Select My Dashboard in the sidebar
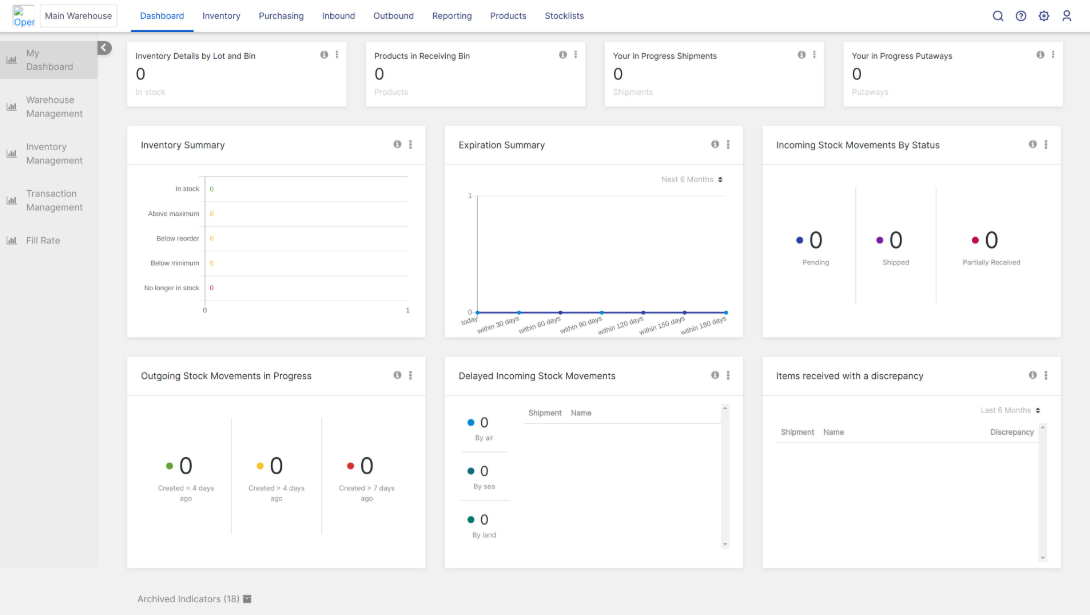The image size is (1090, 615). 49,60
